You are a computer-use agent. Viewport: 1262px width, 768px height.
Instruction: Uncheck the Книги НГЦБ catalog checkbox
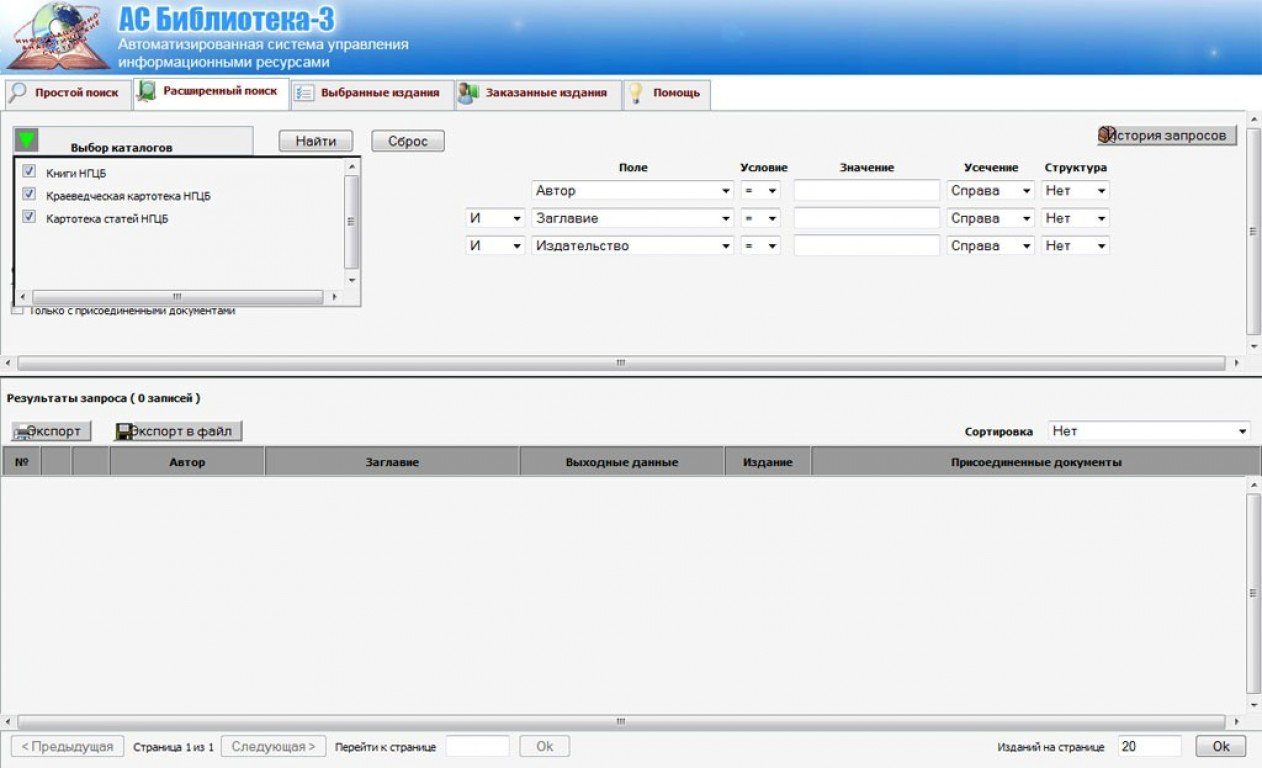[29, 172]
